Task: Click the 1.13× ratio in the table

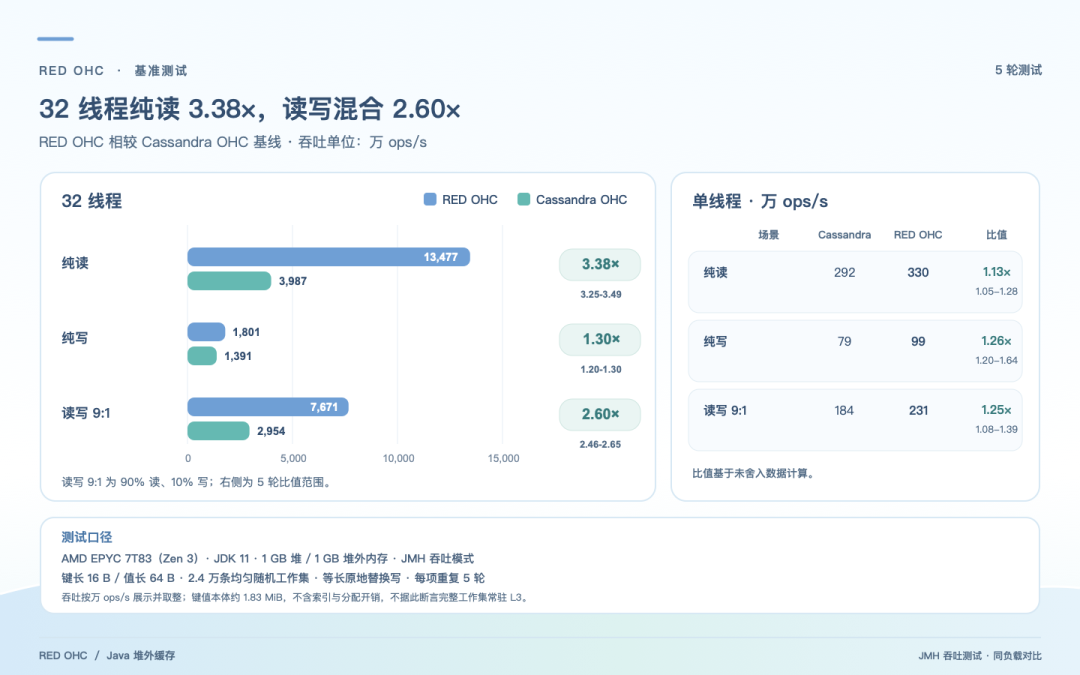Action: (x=997, y=272)
